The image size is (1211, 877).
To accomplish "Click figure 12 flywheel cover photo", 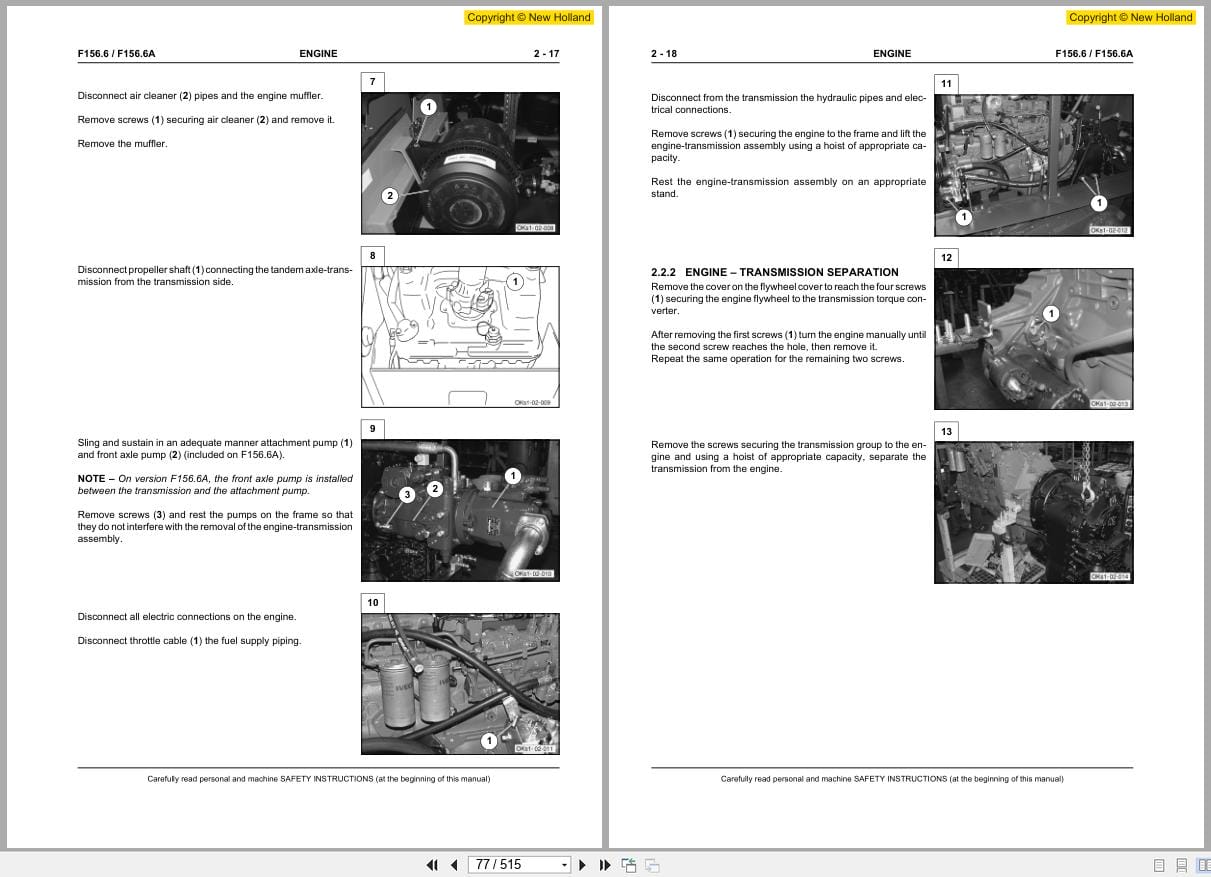I will pos(1034,339).
